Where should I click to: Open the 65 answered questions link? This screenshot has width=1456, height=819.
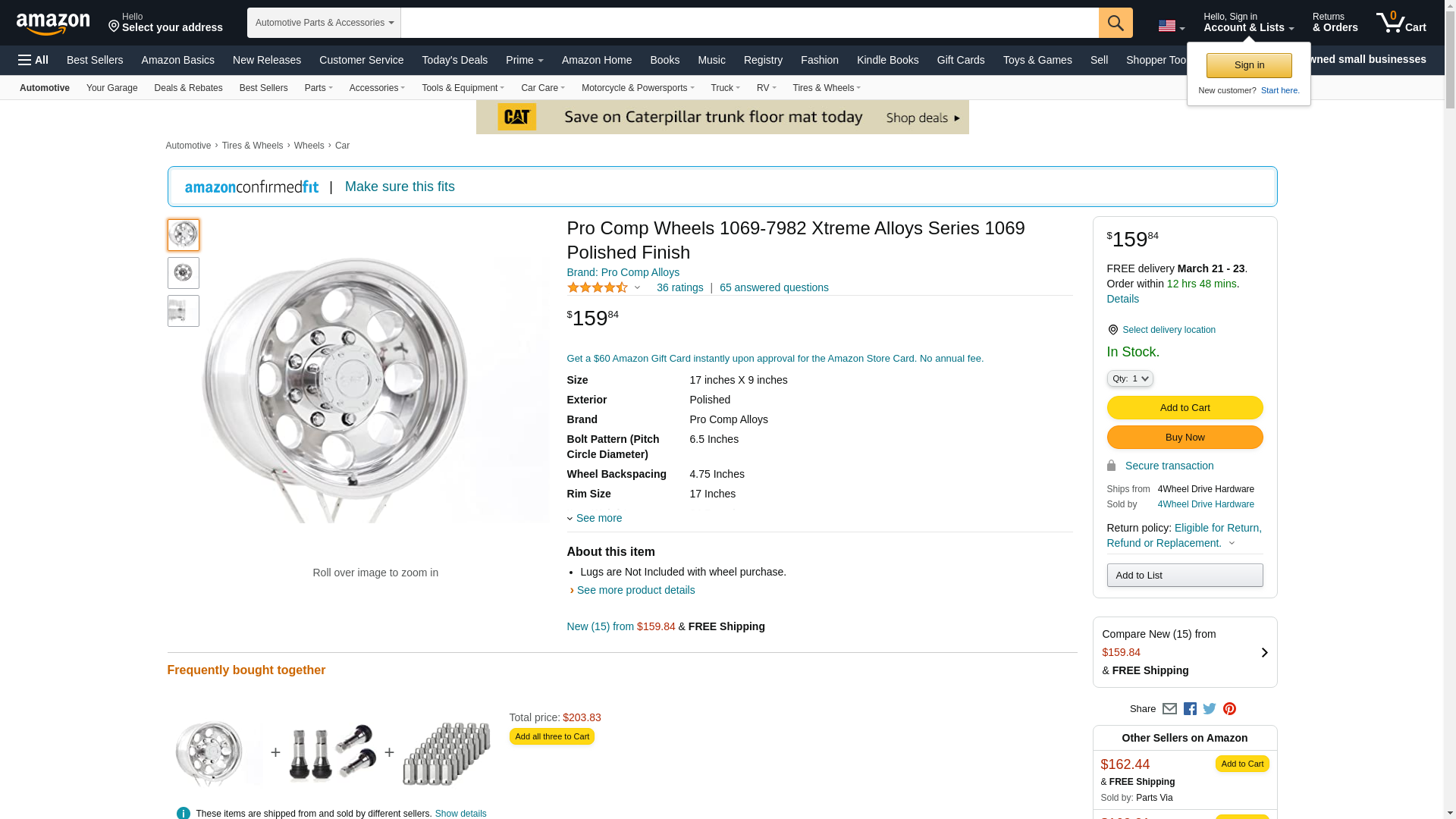773,287
